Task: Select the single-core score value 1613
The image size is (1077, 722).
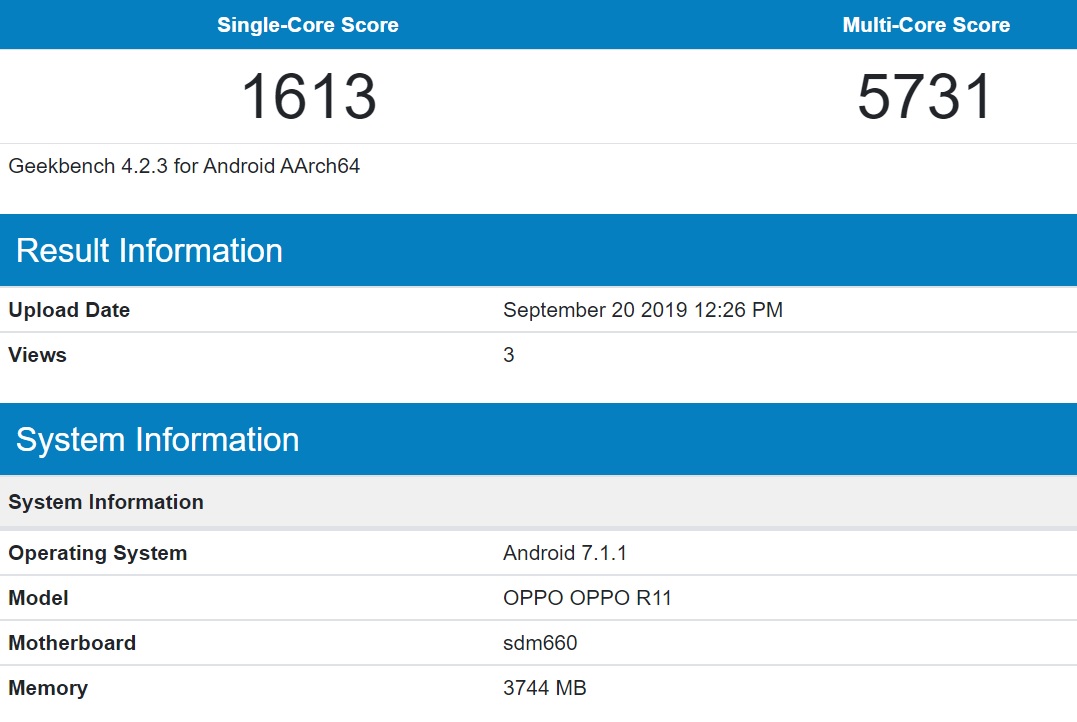Action: (x=307, y=95)
